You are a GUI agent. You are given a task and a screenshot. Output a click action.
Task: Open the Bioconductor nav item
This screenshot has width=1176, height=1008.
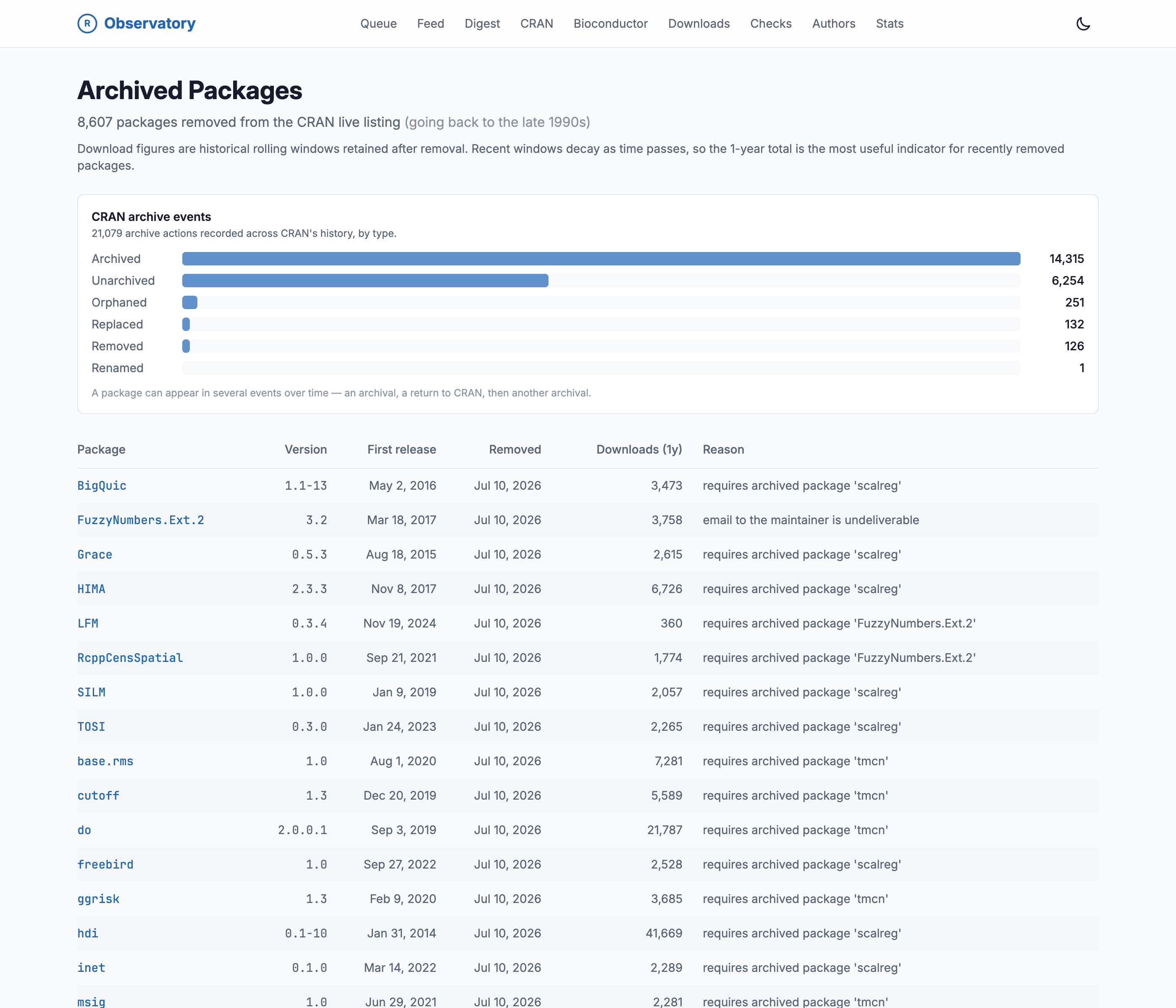[x=610, y=23]
